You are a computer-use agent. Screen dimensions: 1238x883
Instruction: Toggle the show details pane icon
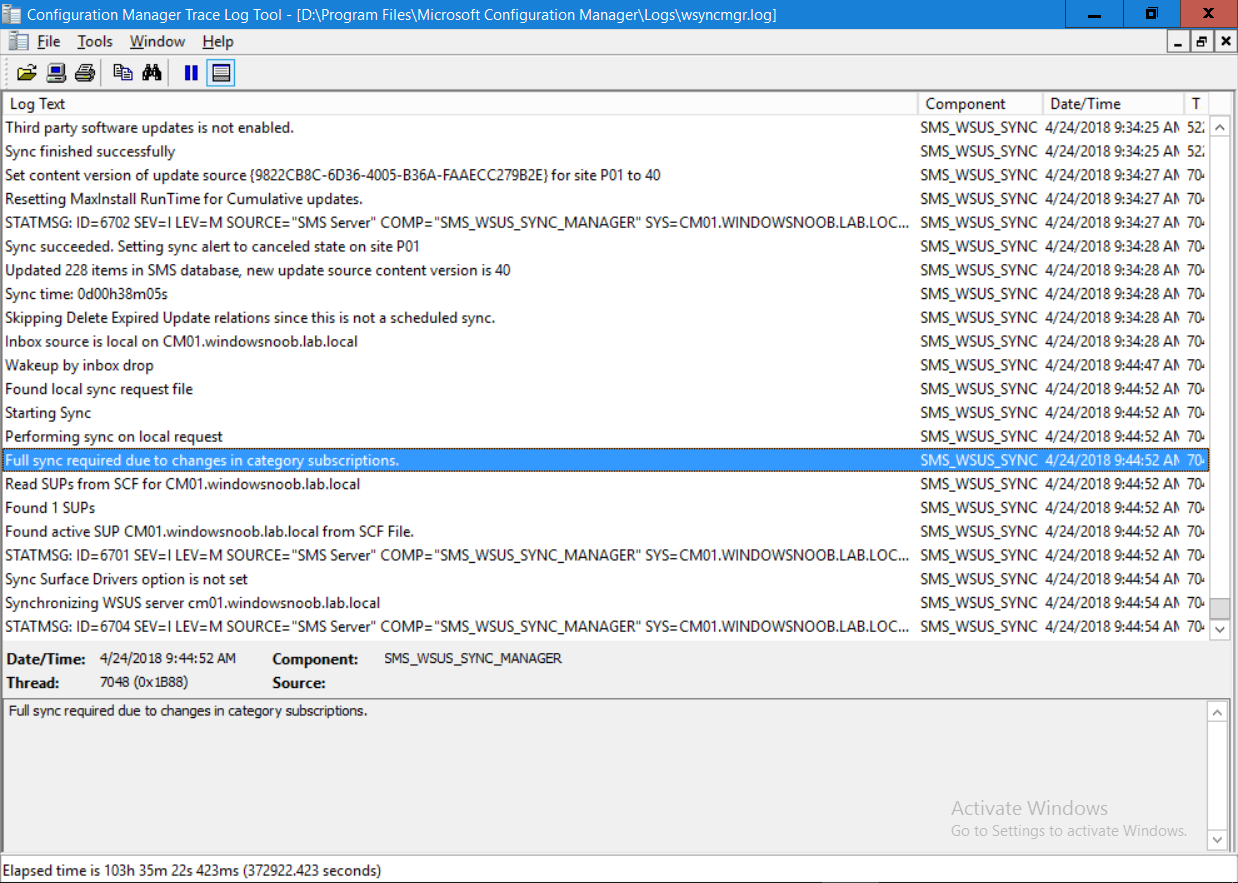(221, 72)
